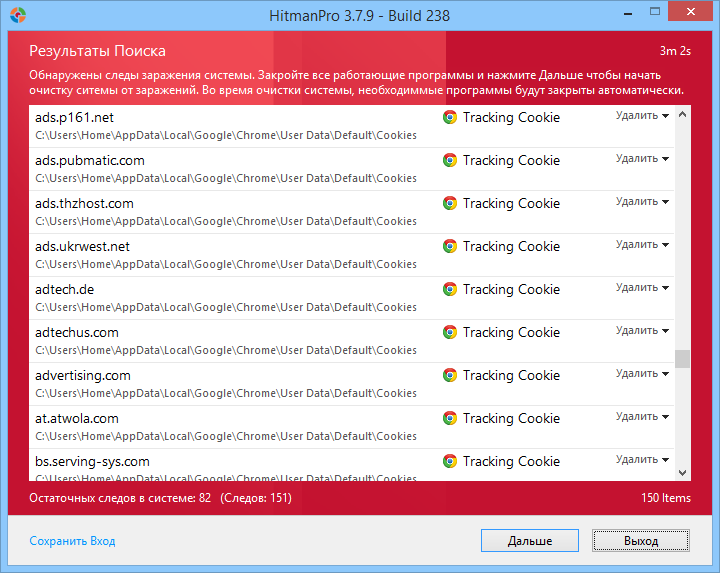Viewport: 720px width, 573px height.
Task: Select the ads.pubmatic.com entry
Action: click(351, 169)
